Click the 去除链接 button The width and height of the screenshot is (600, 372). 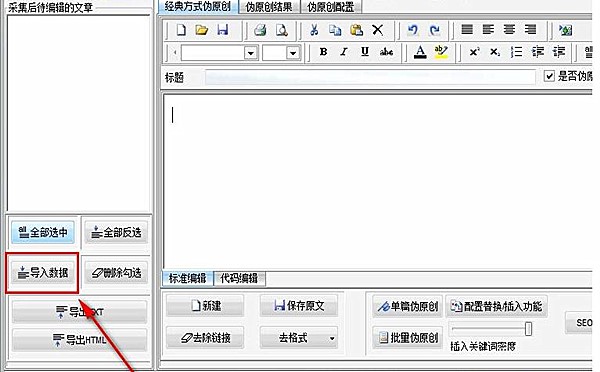click(205, 338)
